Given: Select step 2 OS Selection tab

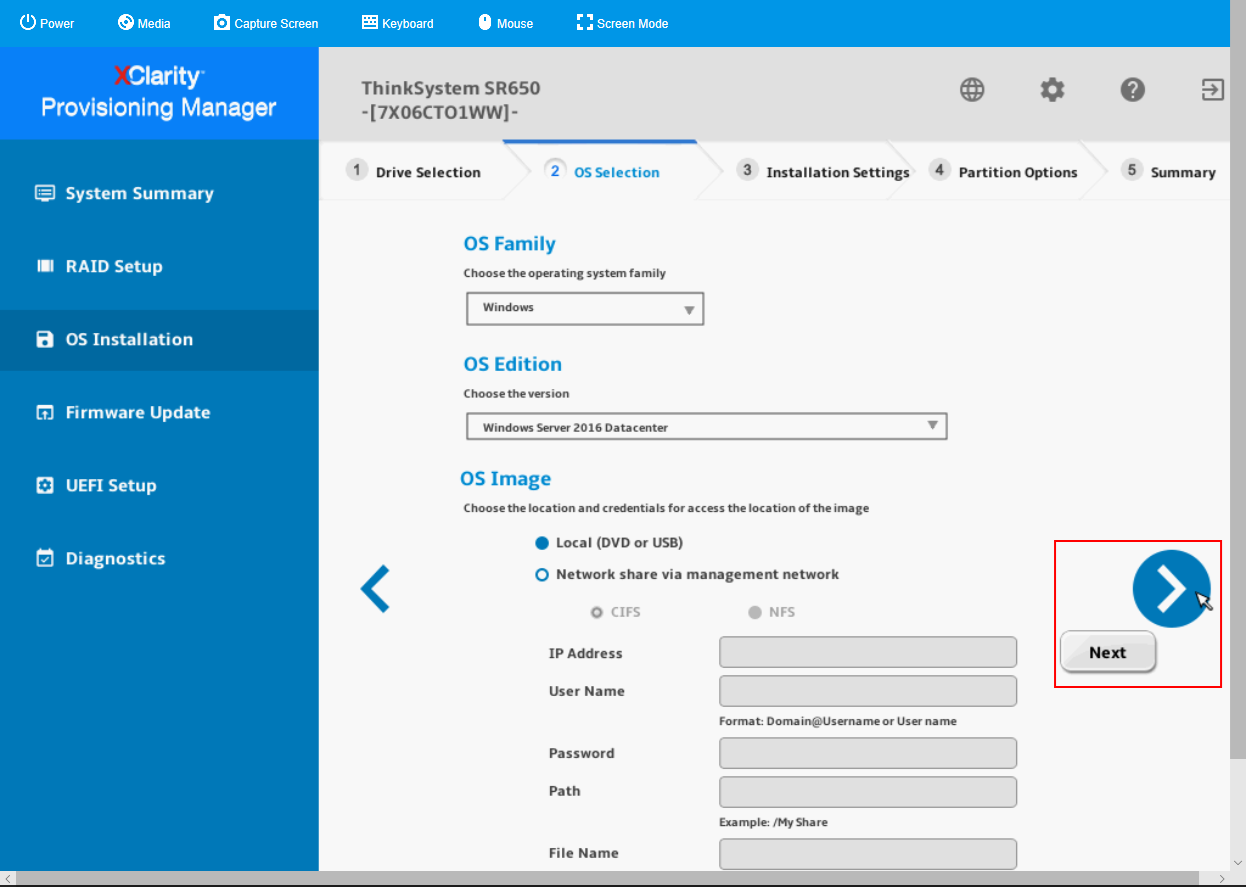Looking at the screenshot, I should pos(604,171).
